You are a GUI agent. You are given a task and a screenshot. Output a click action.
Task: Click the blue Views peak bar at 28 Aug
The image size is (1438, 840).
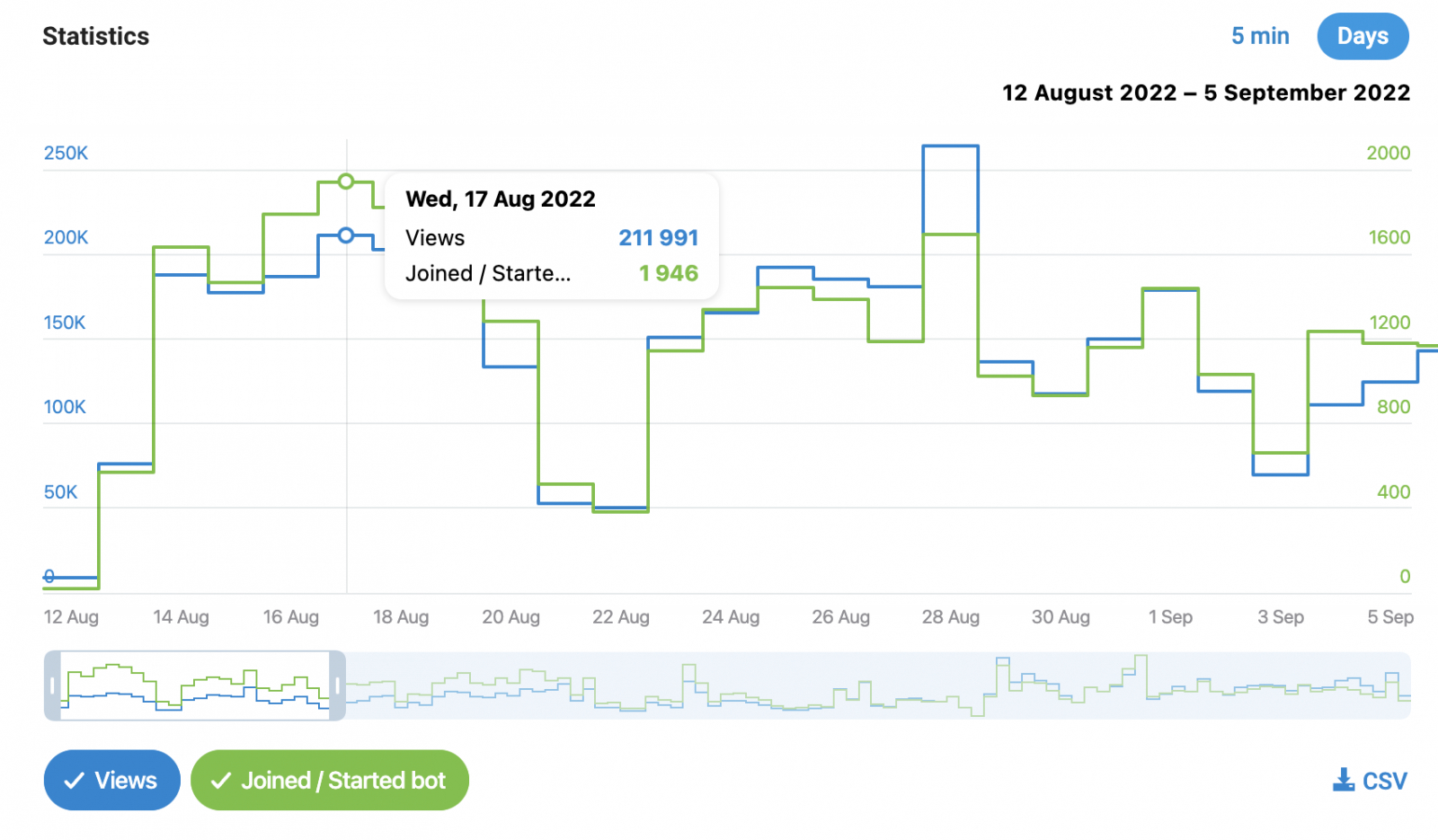click(950, 146)
